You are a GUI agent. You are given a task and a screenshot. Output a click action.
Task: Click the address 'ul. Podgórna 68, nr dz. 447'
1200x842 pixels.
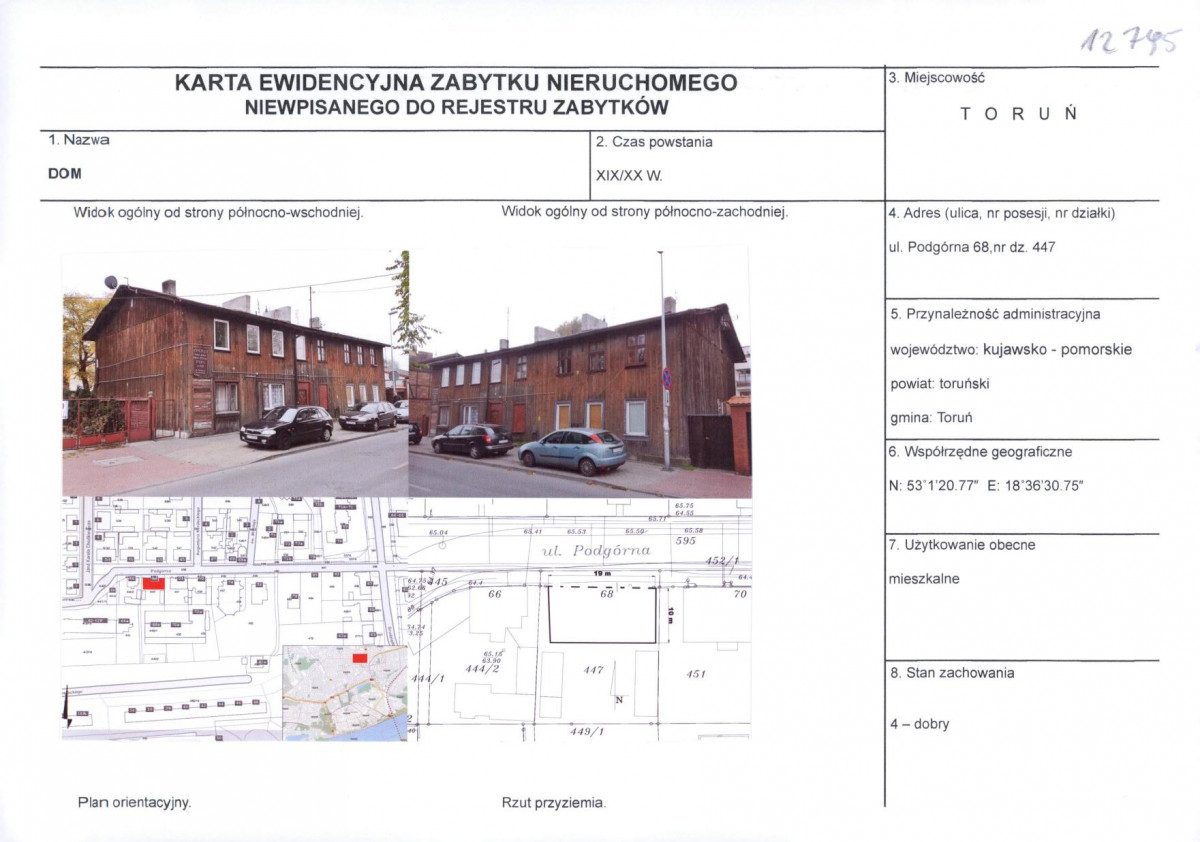point(971,247)
